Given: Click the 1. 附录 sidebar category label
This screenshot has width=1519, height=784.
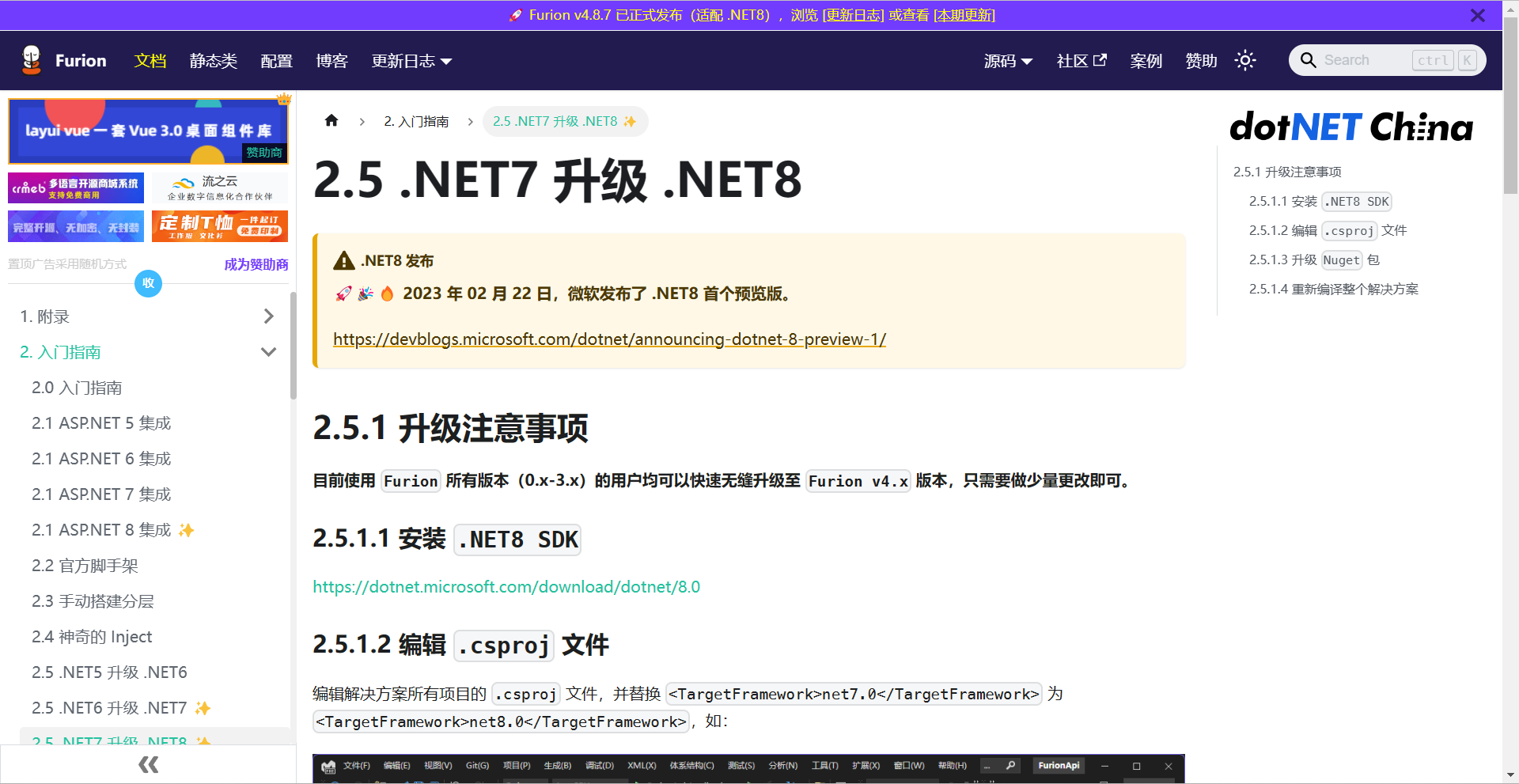Looking at the screenshot, I should coord(44,316).
